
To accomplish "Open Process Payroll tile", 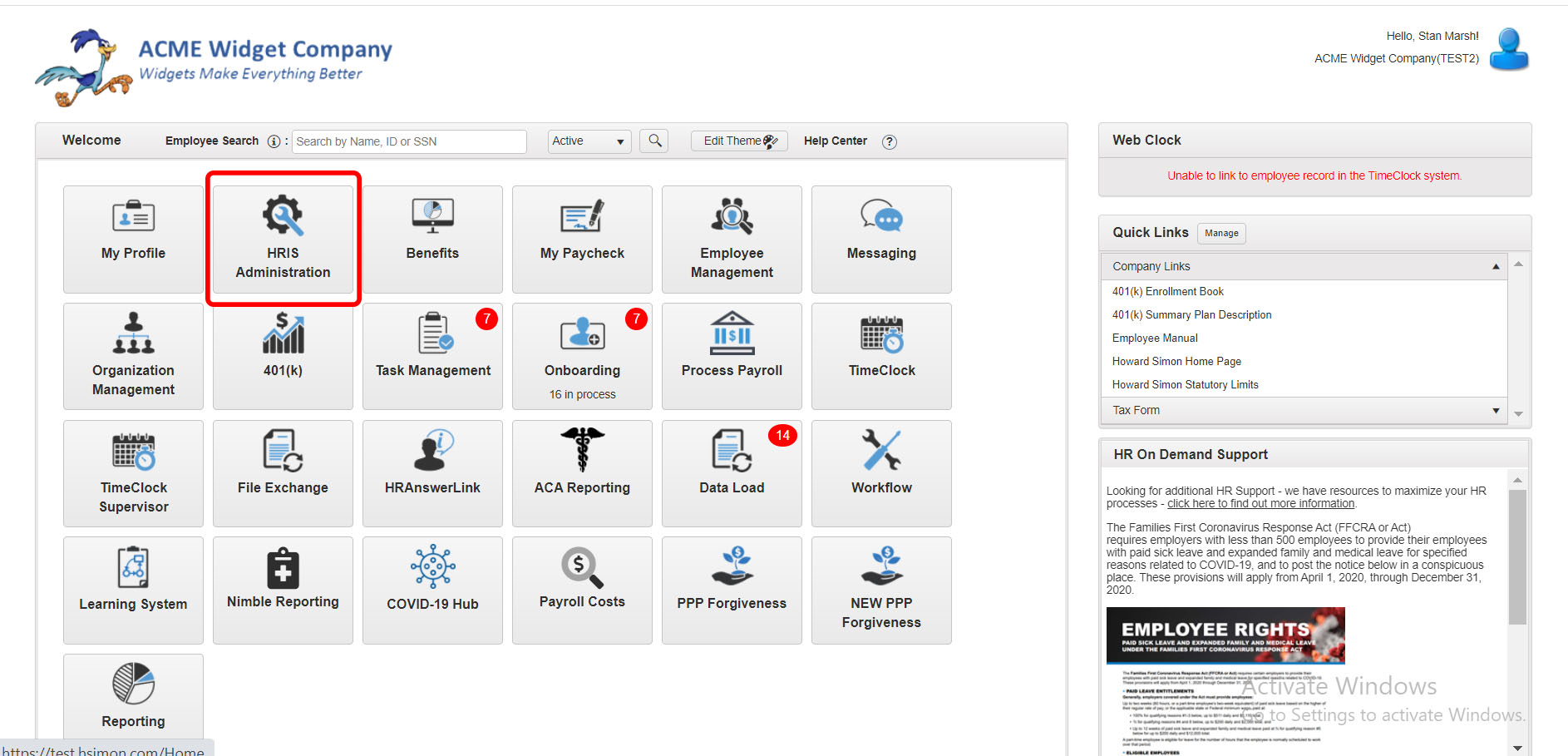I will 732,356.
